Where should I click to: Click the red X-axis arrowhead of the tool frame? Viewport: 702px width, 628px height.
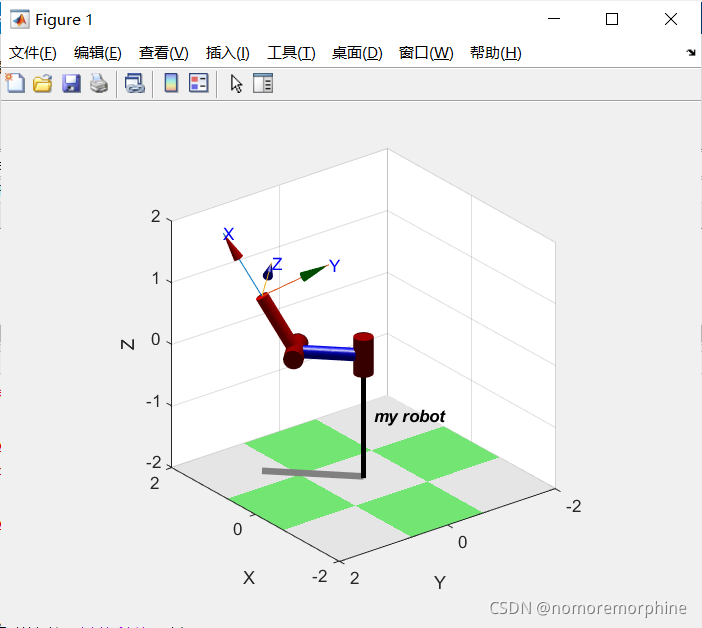pos(234,249)
